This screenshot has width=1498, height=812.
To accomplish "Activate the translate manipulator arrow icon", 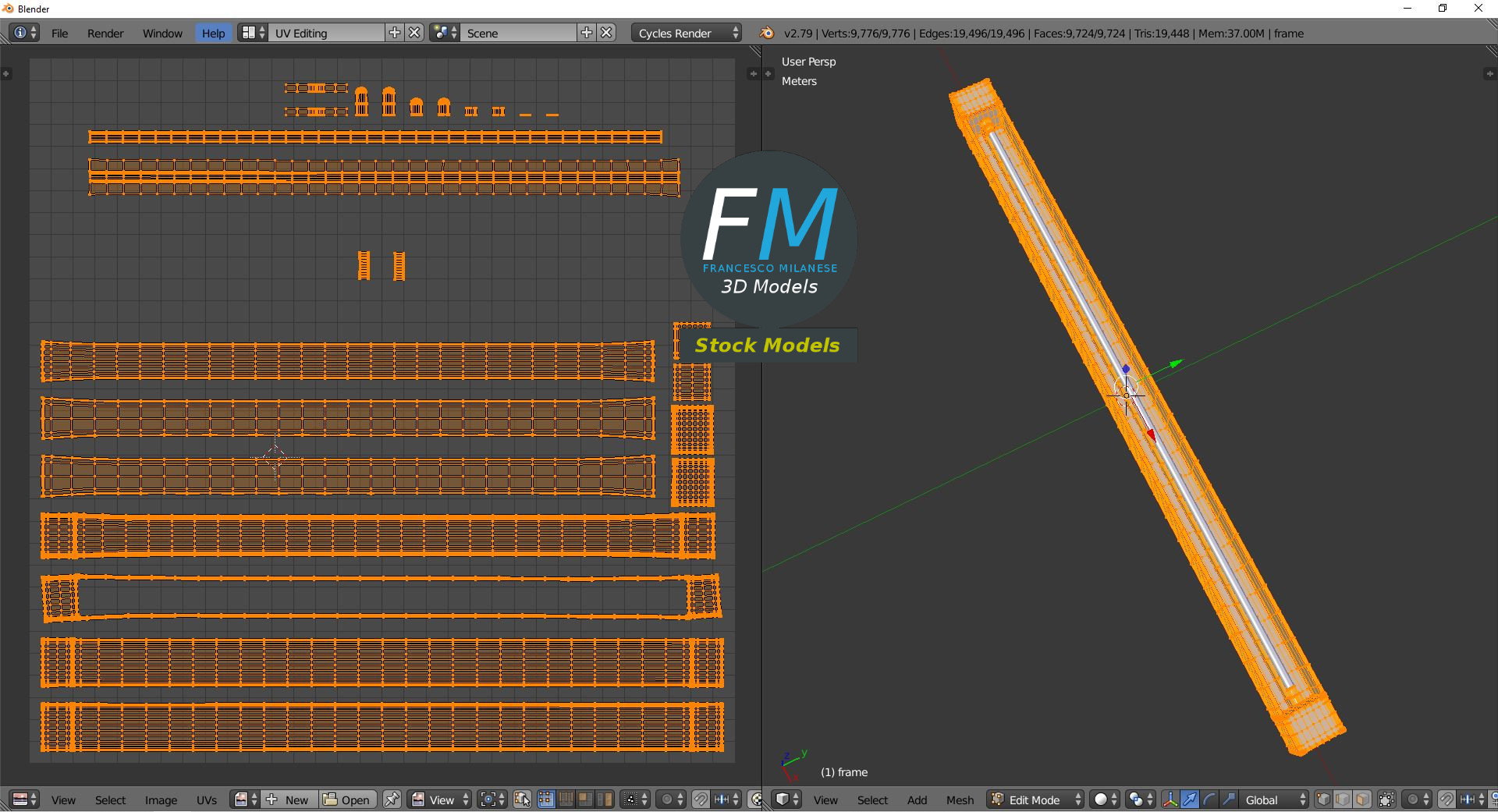I will click(1190, 800).
